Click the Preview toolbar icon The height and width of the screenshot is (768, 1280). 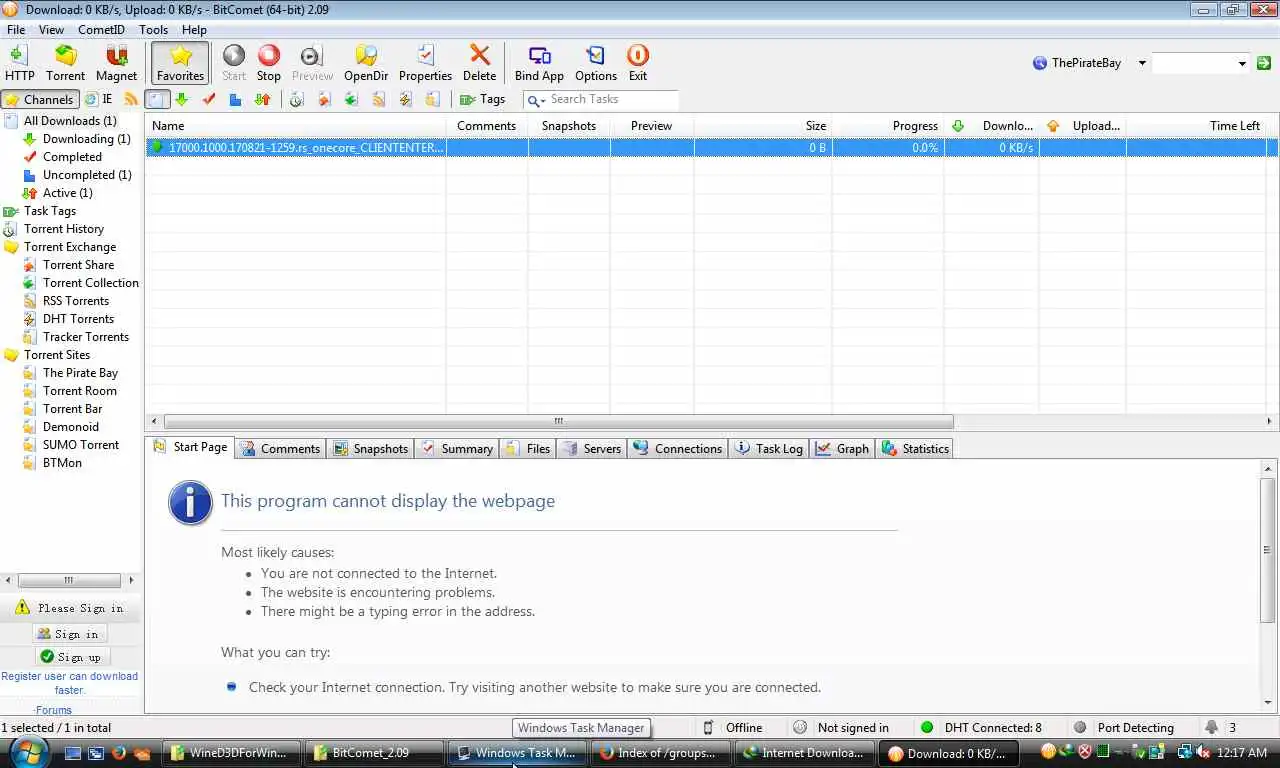pos(312,62)
